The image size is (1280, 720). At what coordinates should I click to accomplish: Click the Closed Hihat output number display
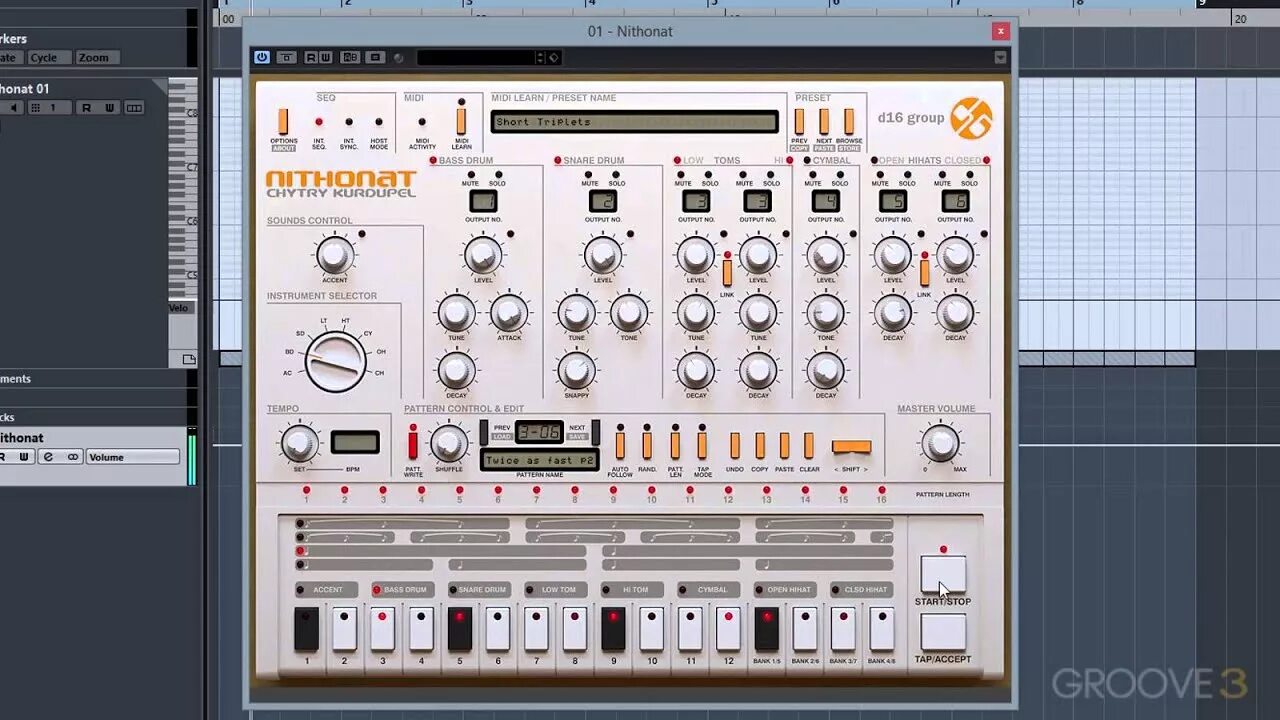955,201
